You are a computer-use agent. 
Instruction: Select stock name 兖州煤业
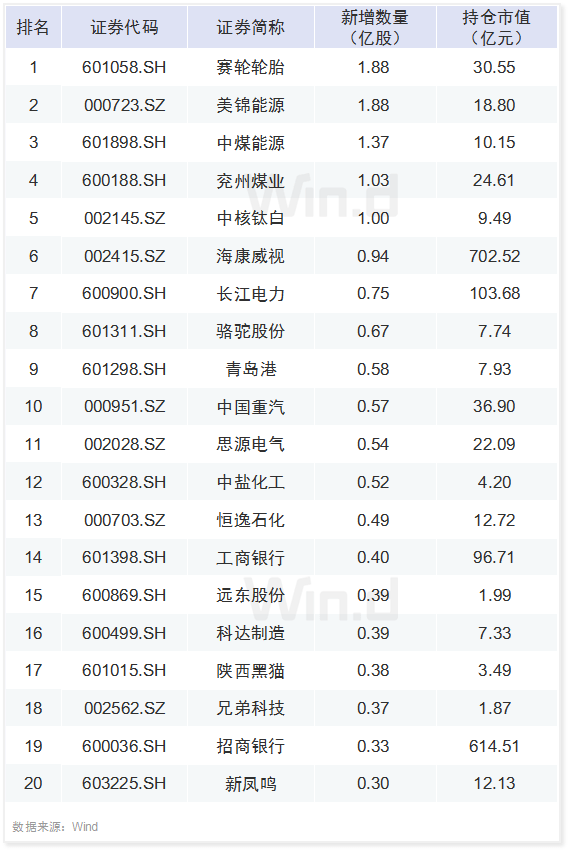coord(250,181)
